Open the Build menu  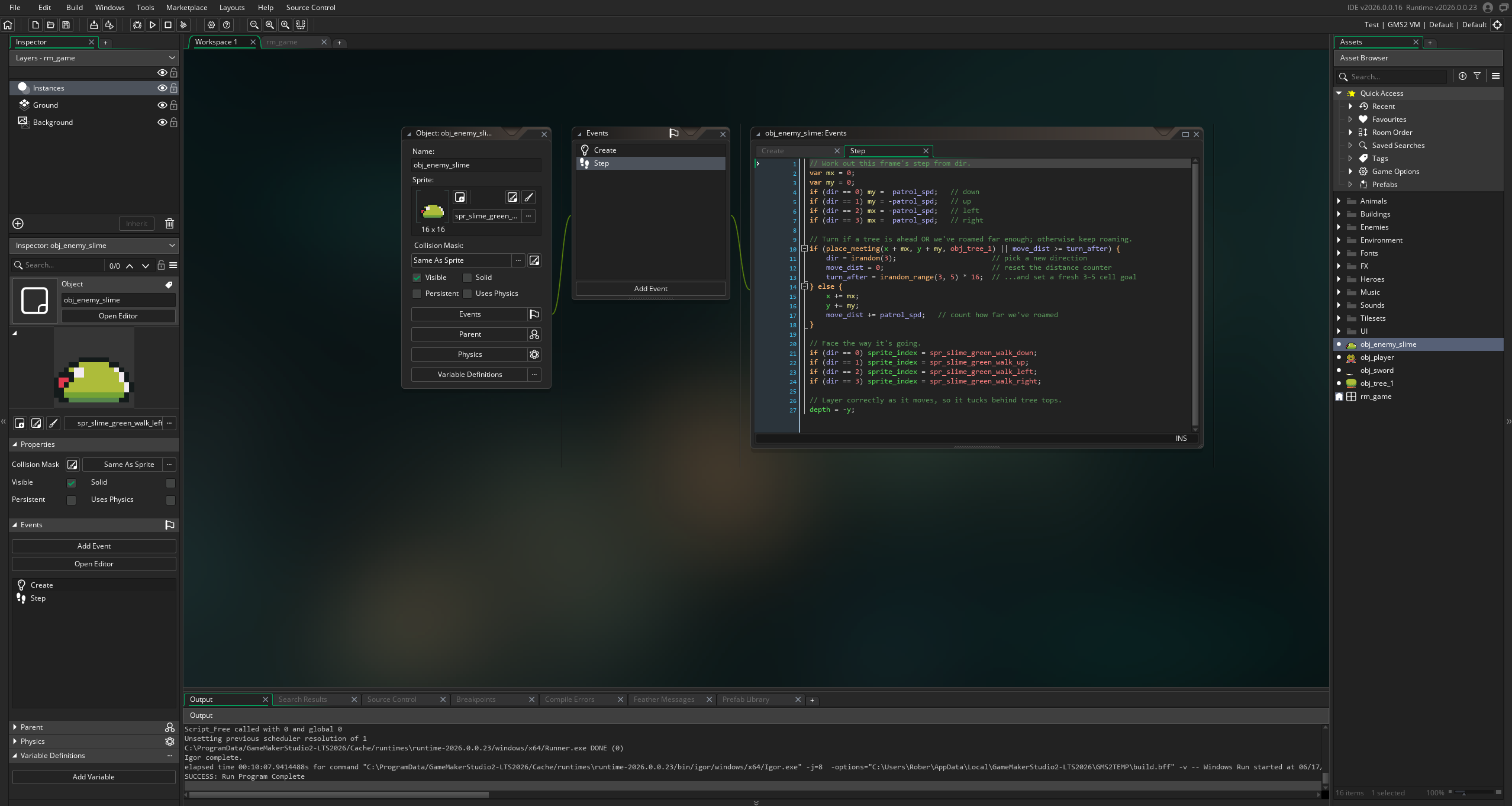75,8
